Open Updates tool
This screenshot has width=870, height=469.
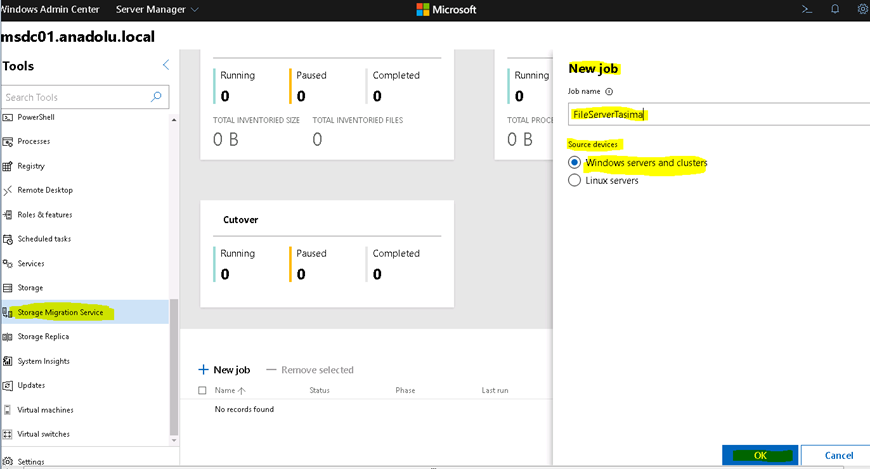pos(32,386)
